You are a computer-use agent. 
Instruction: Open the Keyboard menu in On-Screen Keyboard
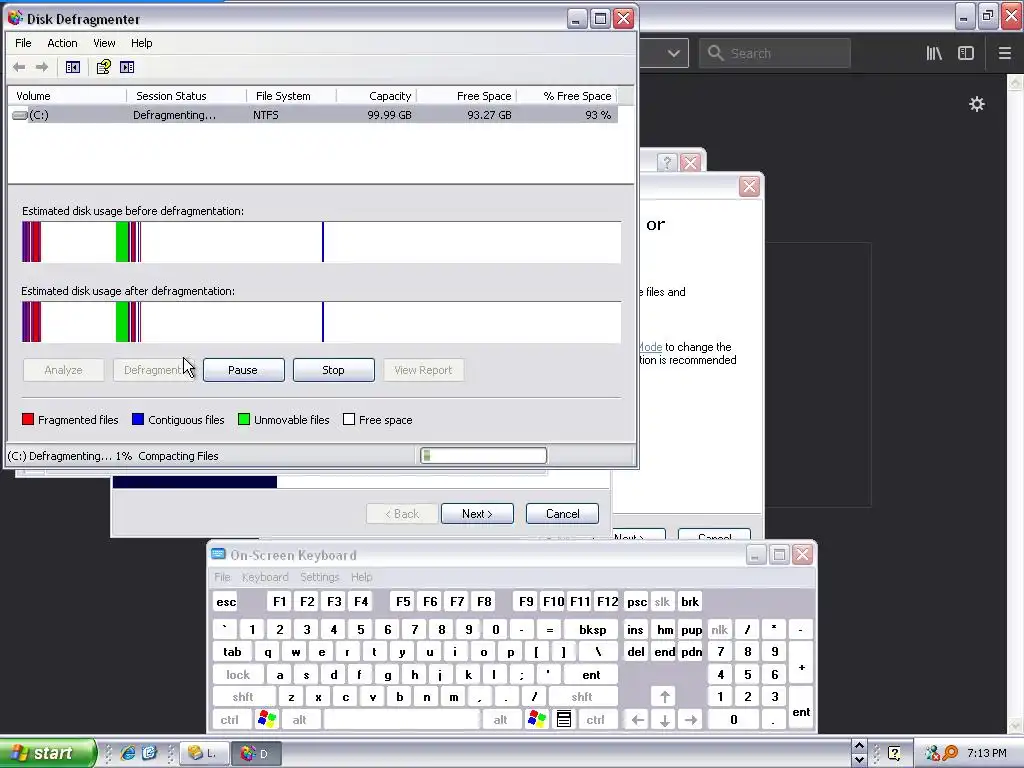coord(264,577)
